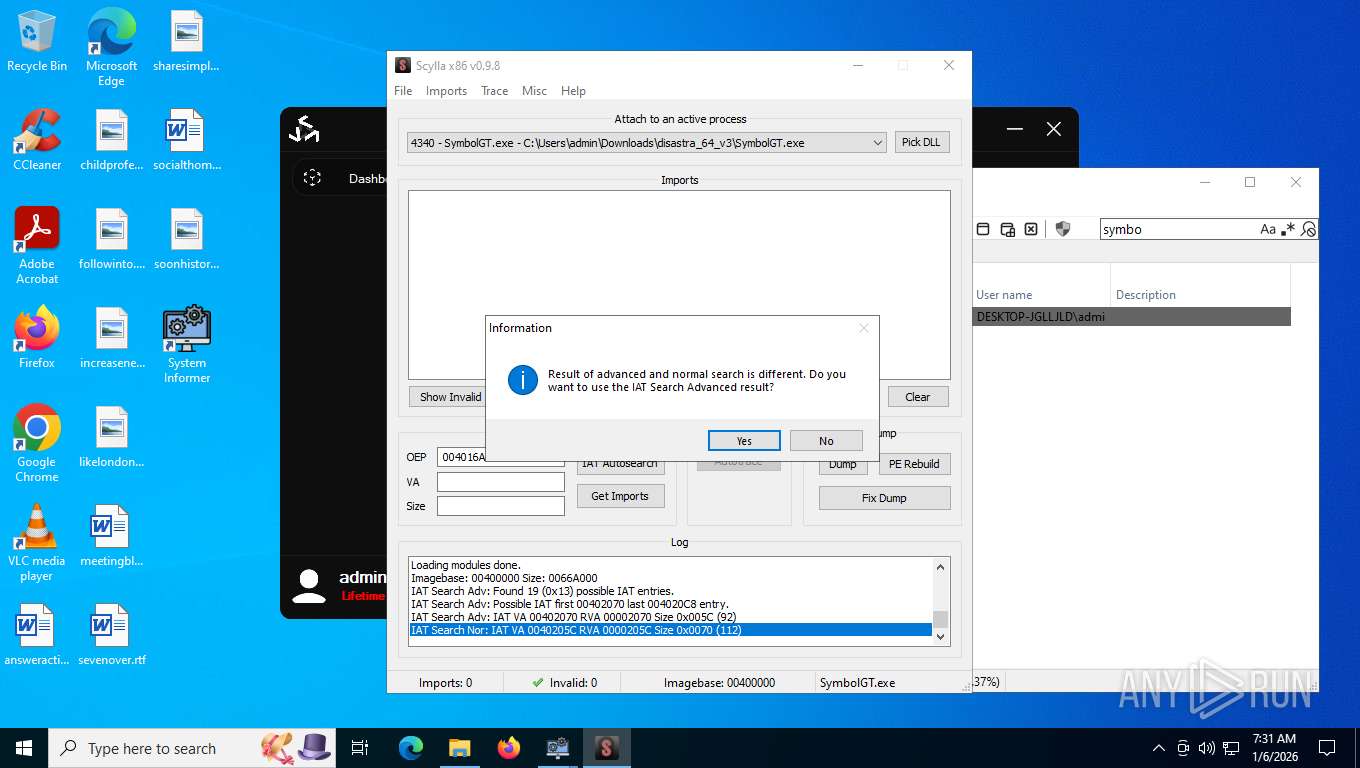Click the Dashboard crosshair icon in dark app
Screen dimensions: 1360x768
pyautogui.click(x=312, y=178)
